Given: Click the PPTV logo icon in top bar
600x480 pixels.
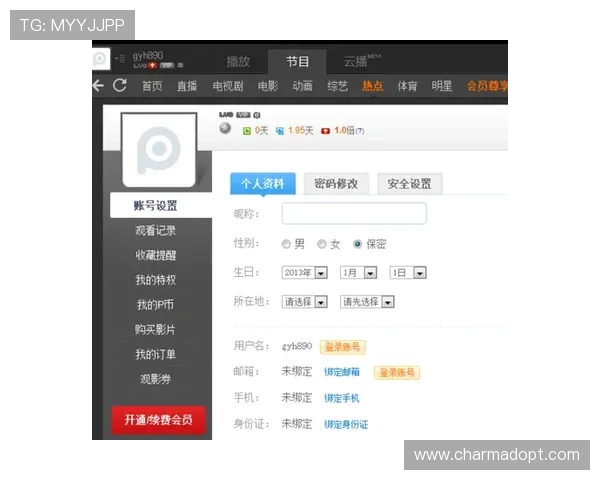Looking at the screenshot, I should (x=101, y=59).
